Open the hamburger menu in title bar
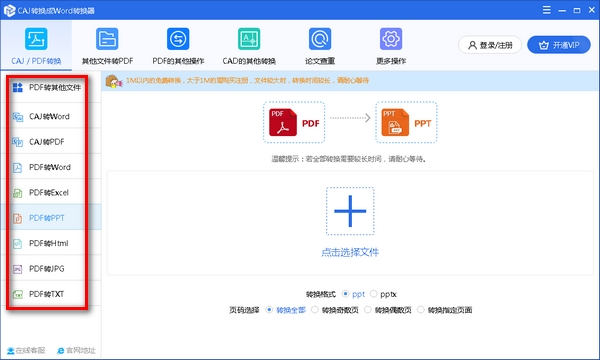Image resolution: width=600 pixels, height=360 pixels. point(547,10)
